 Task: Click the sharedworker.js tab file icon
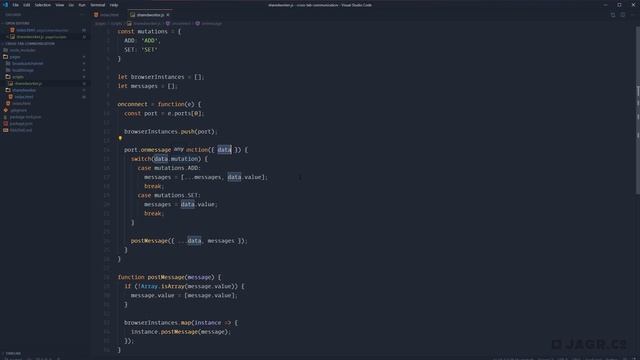point(132,15)
